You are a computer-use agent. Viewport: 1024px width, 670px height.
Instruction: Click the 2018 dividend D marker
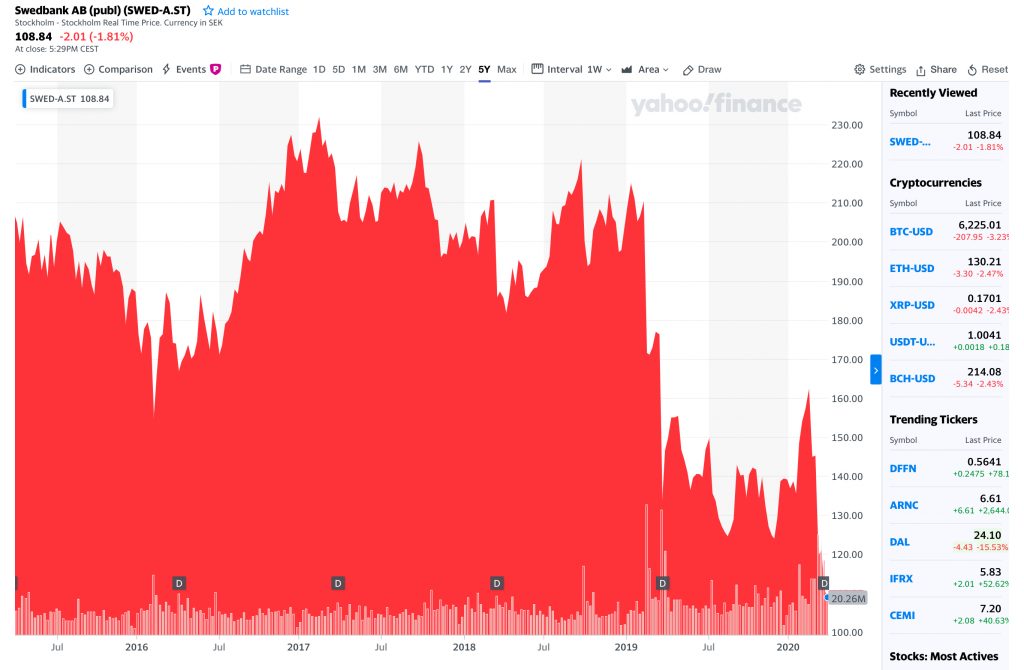(497, 583)
